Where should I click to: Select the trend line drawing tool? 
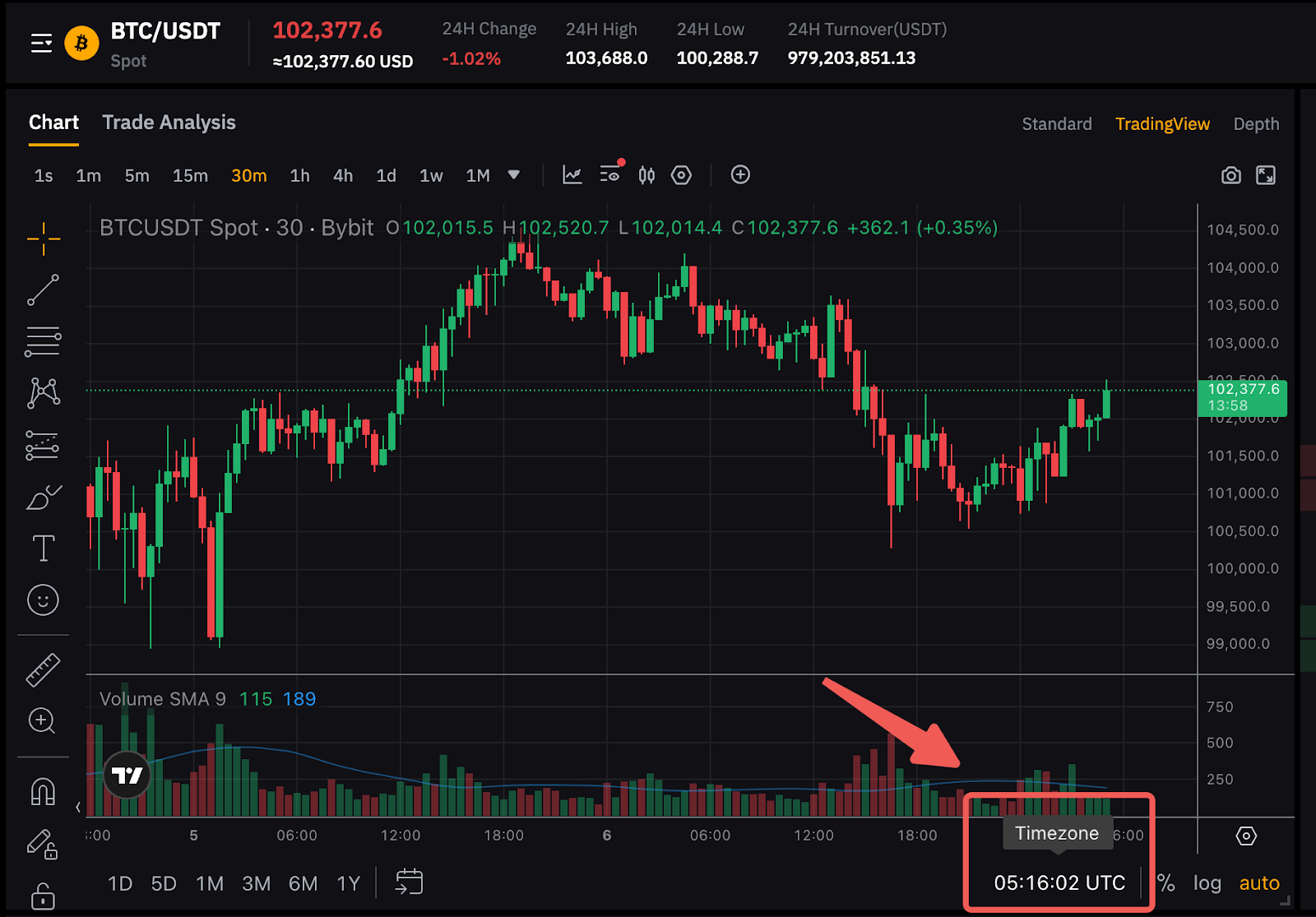[43, 290]
